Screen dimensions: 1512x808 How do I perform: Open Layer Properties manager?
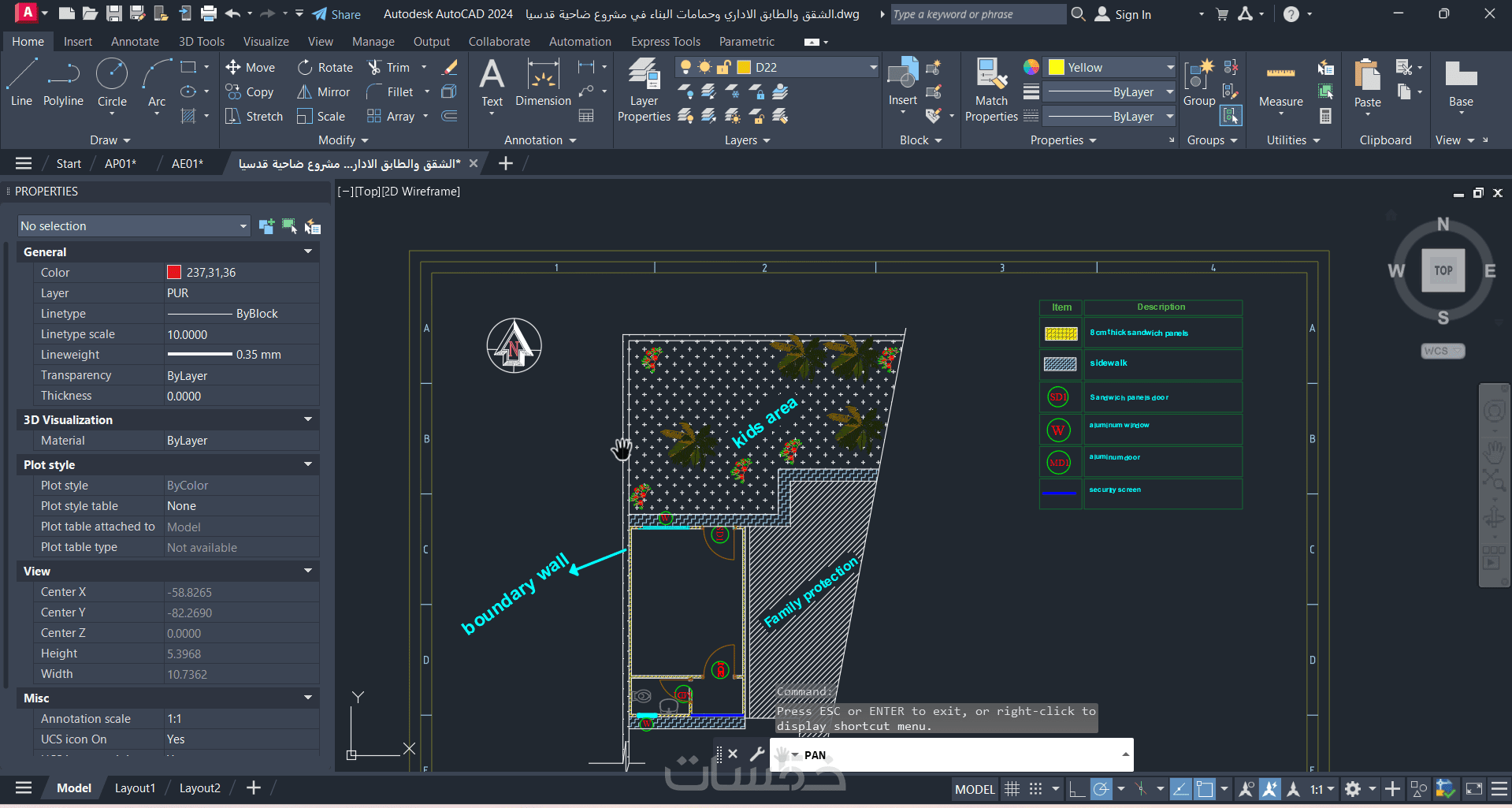point(644,91)
